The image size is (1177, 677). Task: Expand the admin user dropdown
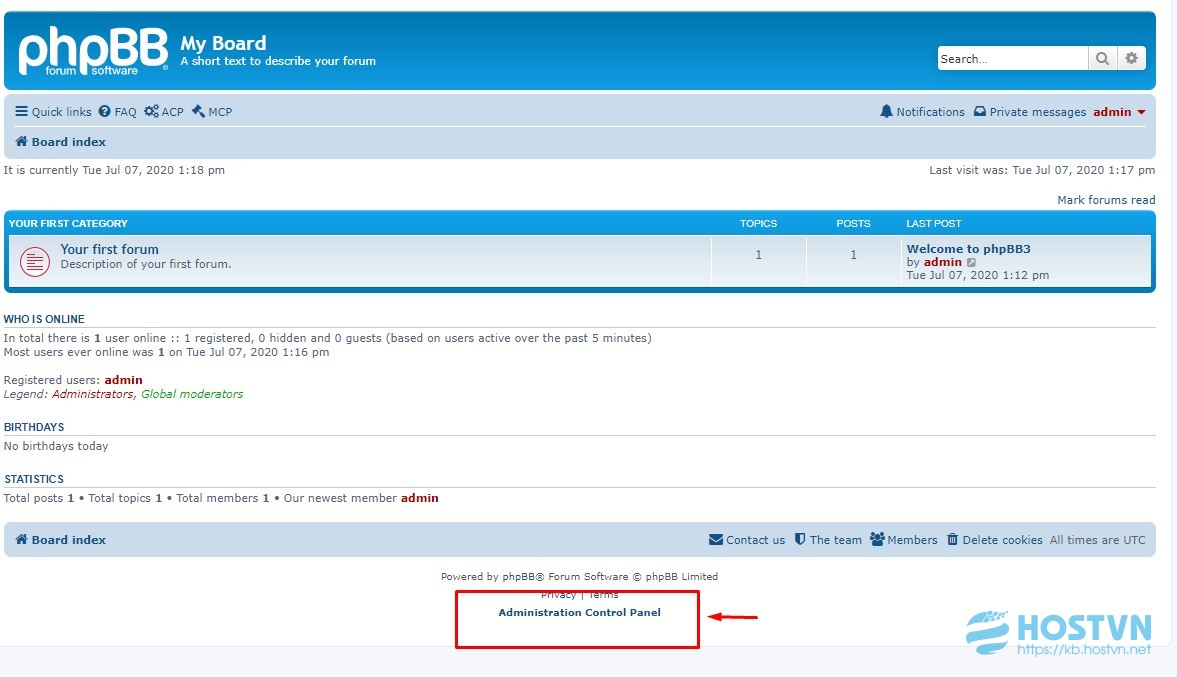(x=1119, y=111)
